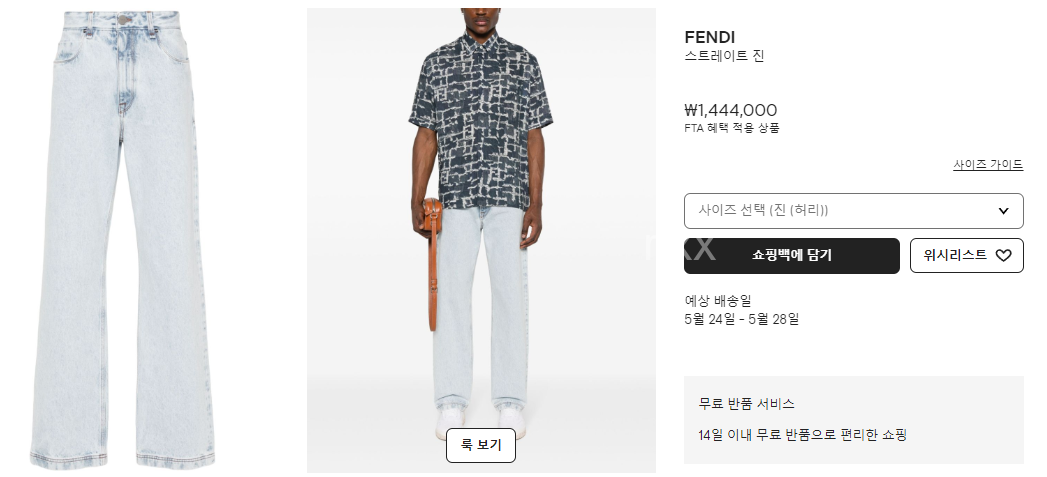Select the 스트레이트 진 product title
Viewport: 1047px width, 477px height.
point(724,56)
